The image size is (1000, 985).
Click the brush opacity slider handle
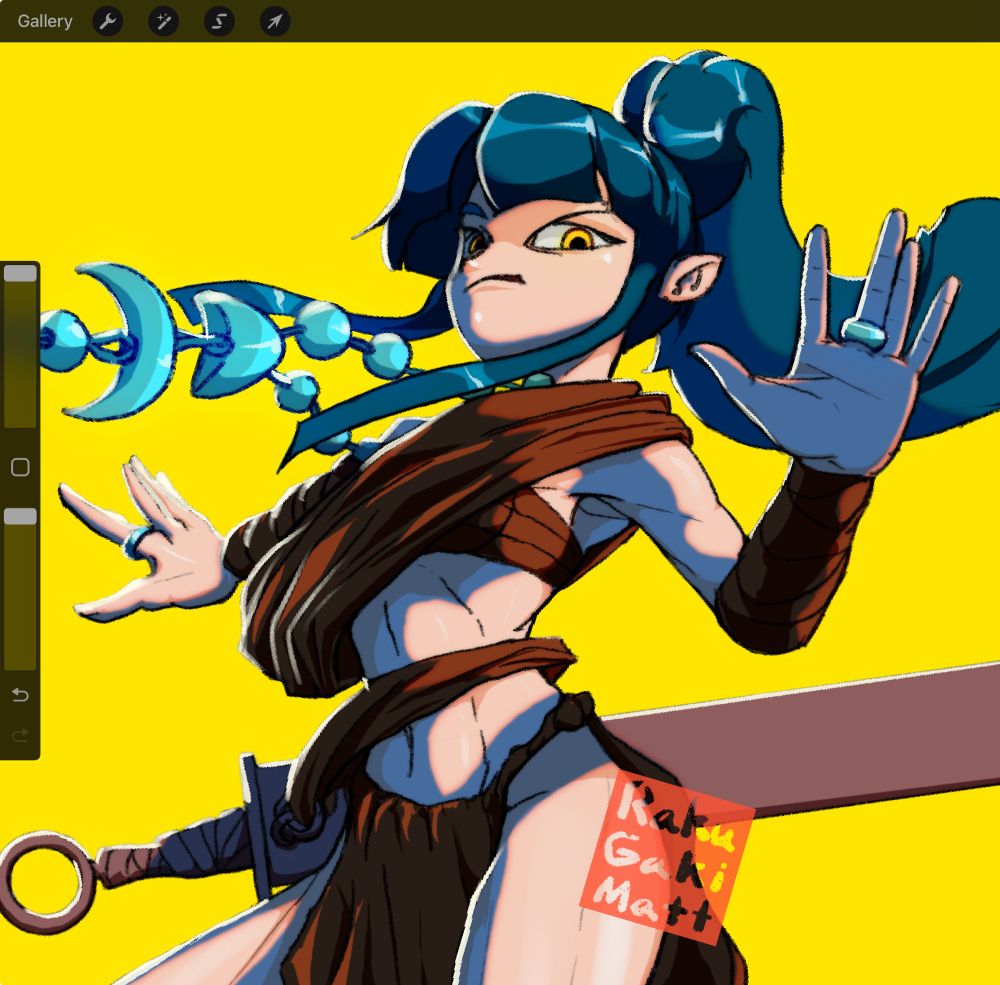click(20, 516)
